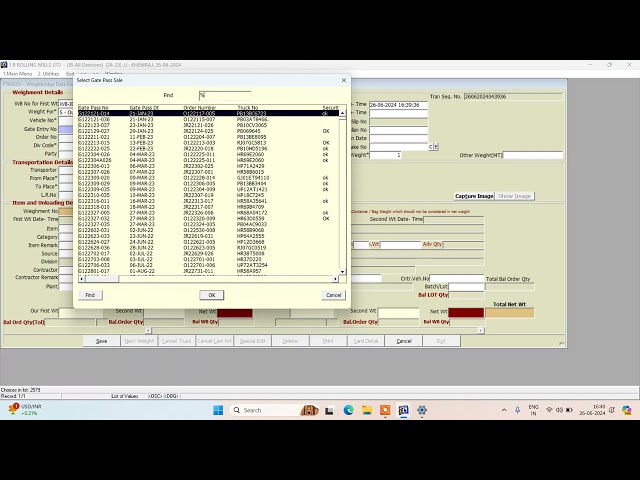Image resolution: width=640 pixels, height=480 pixels.
Task: Select gate pass row G122706-033
Action: tap(208, 265)
